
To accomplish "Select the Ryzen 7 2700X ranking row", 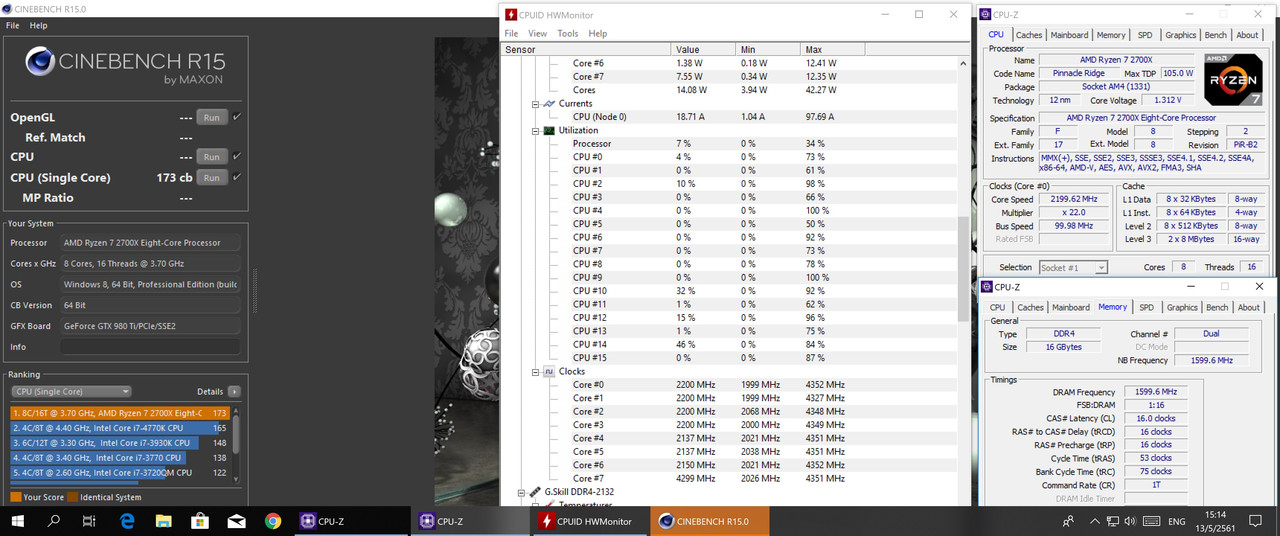I will (120, 412).
